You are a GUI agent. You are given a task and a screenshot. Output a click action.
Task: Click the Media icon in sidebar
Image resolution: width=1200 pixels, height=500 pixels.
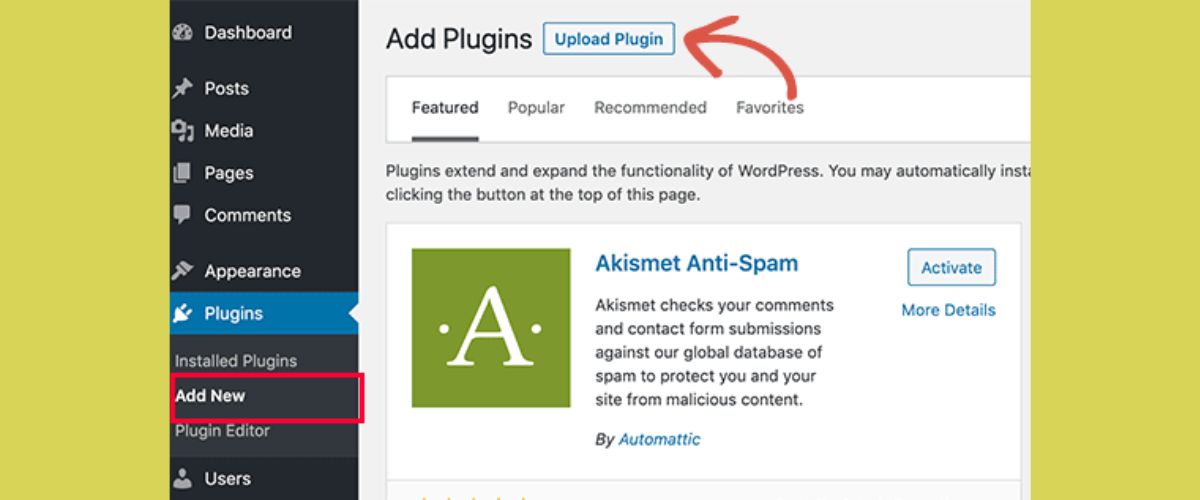click(x=182, y=131)
